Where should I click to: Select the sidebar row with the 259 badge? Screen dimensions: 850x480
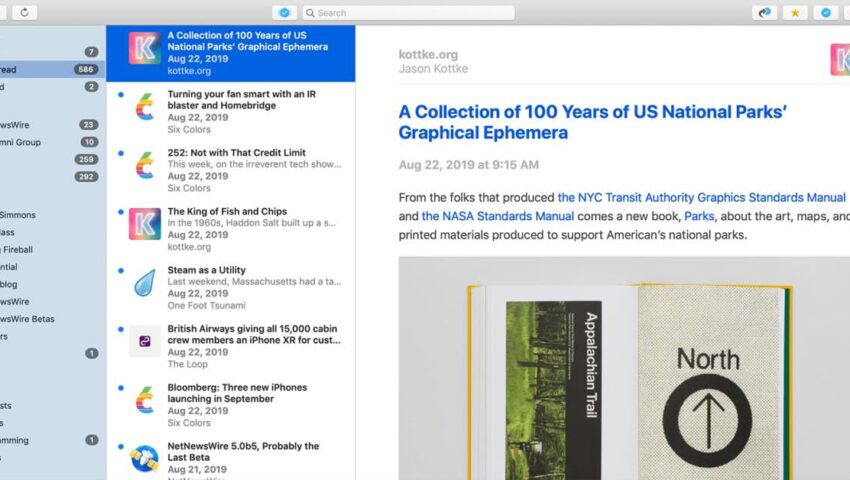(x=51, y=159)
